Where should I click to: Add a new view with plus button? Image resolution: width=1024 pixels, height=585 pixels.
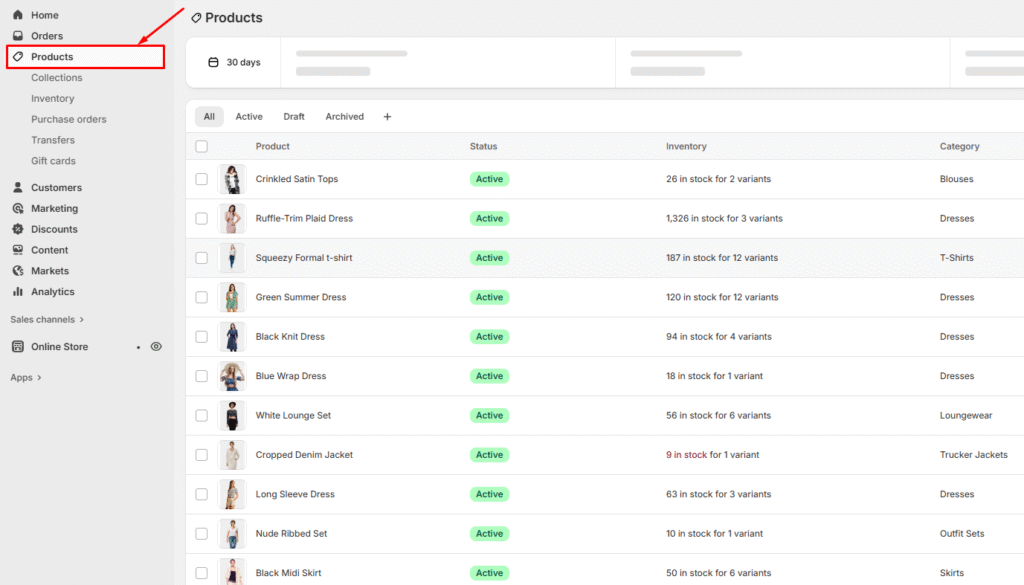click(x=387, y=117)
